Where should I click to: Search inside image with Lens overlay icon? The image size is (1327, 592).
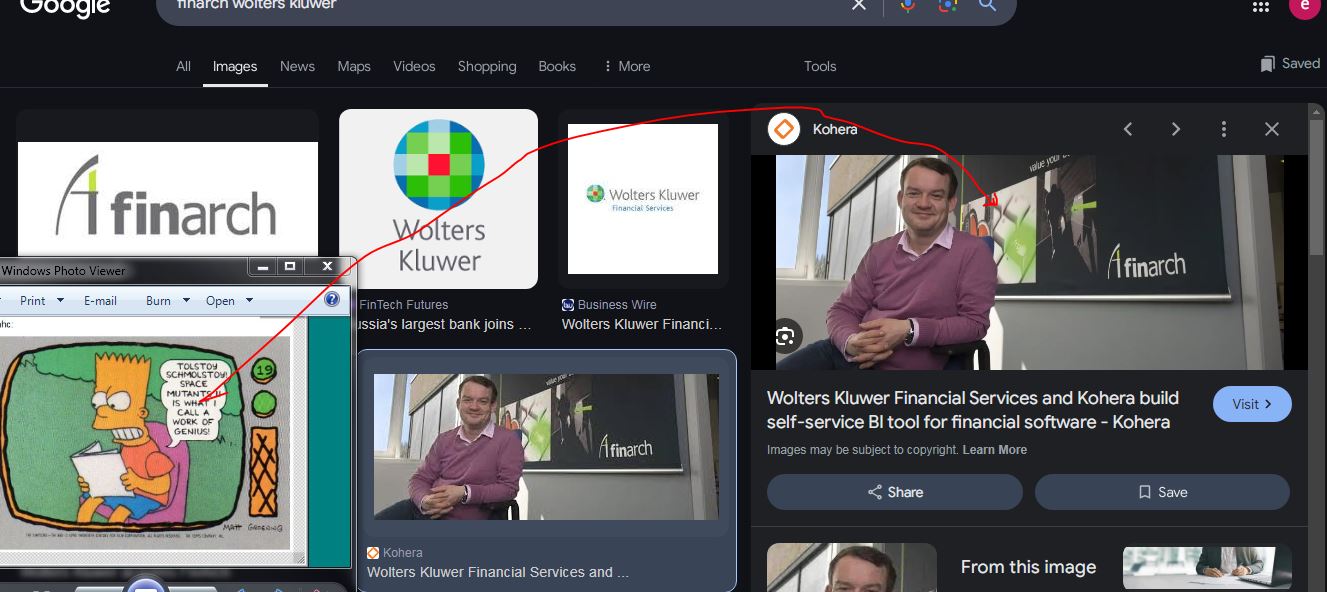tap(786, 335)
